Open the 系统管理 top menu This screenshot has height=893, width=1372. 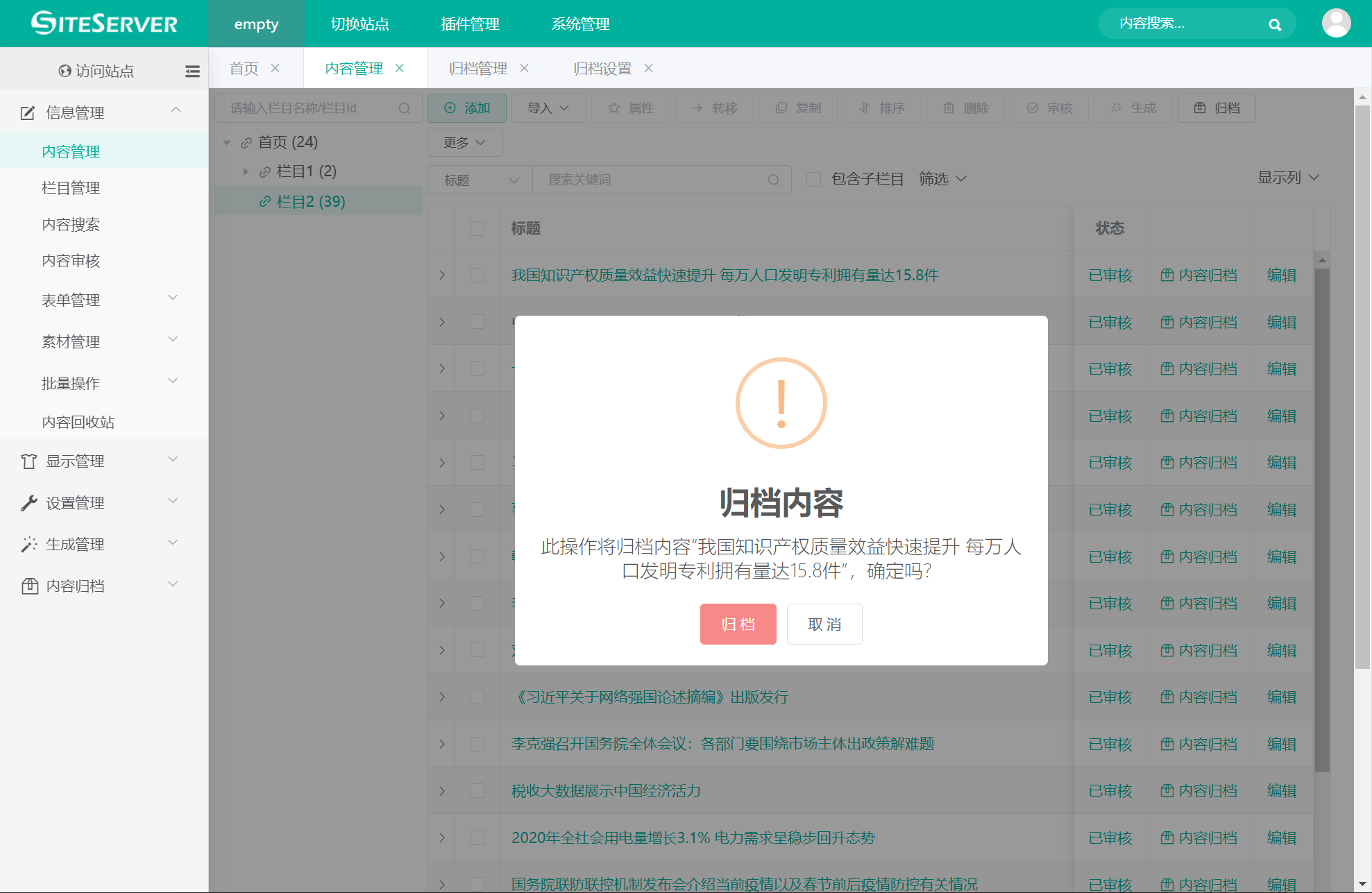point(580,24)
